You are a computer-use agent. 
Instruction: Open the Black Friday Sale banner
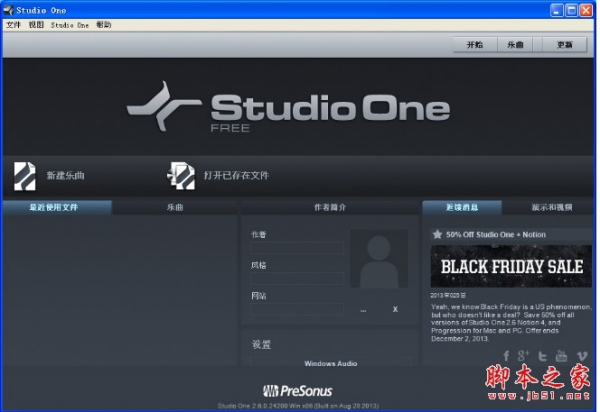click(511, 266)
